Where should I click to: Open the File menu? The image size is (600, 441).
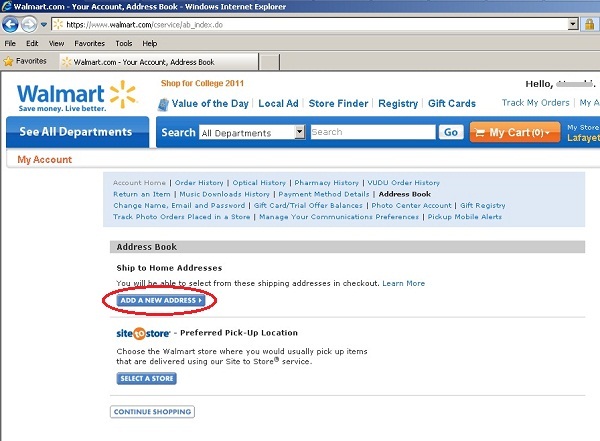click(10, 43)
